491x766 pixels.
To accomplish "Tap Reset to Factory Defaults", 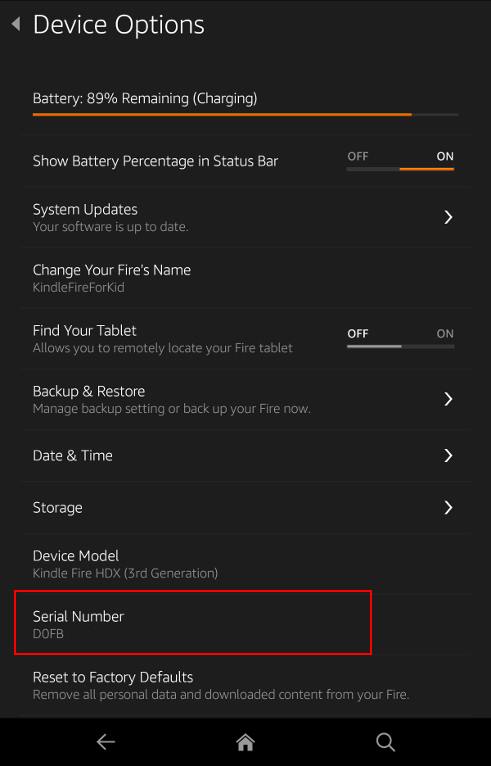I will [x=247, y=685].
